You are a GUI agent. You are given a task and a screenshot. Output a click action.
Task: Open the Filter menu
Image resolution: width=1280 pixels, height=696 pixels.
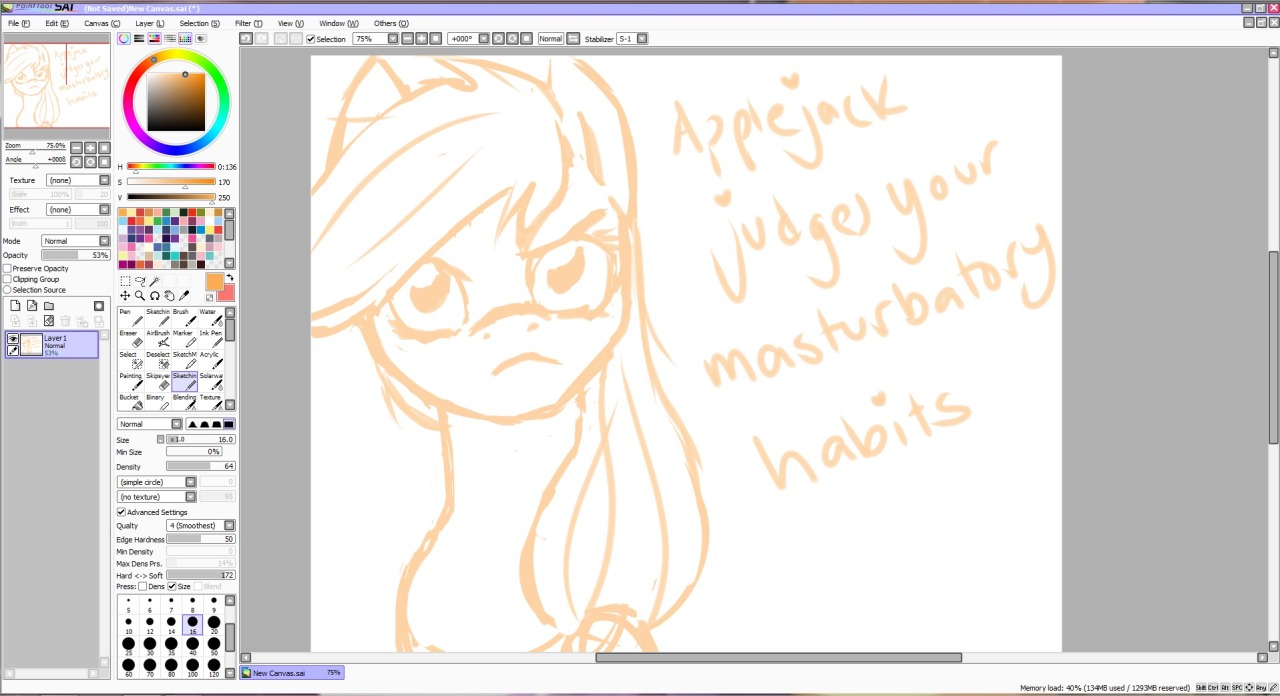tap(249, 23)
